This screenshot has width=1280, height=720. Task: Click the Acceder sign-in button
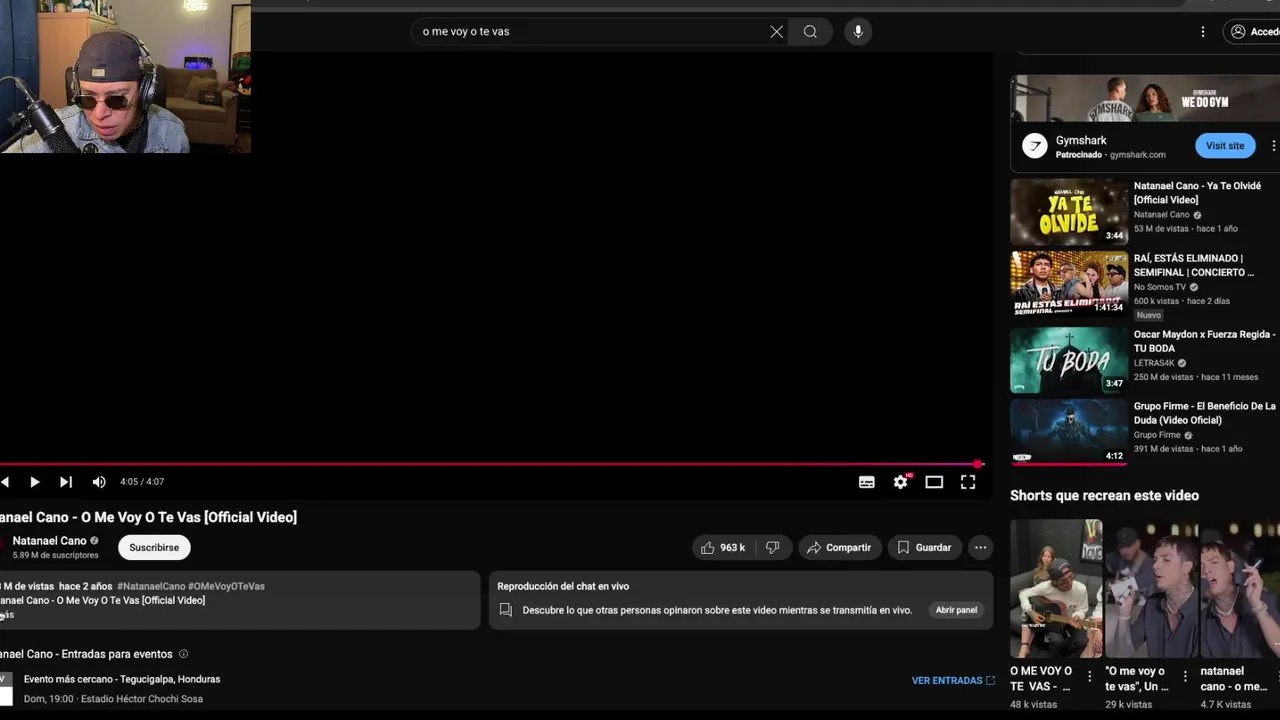coord(1253,31)
